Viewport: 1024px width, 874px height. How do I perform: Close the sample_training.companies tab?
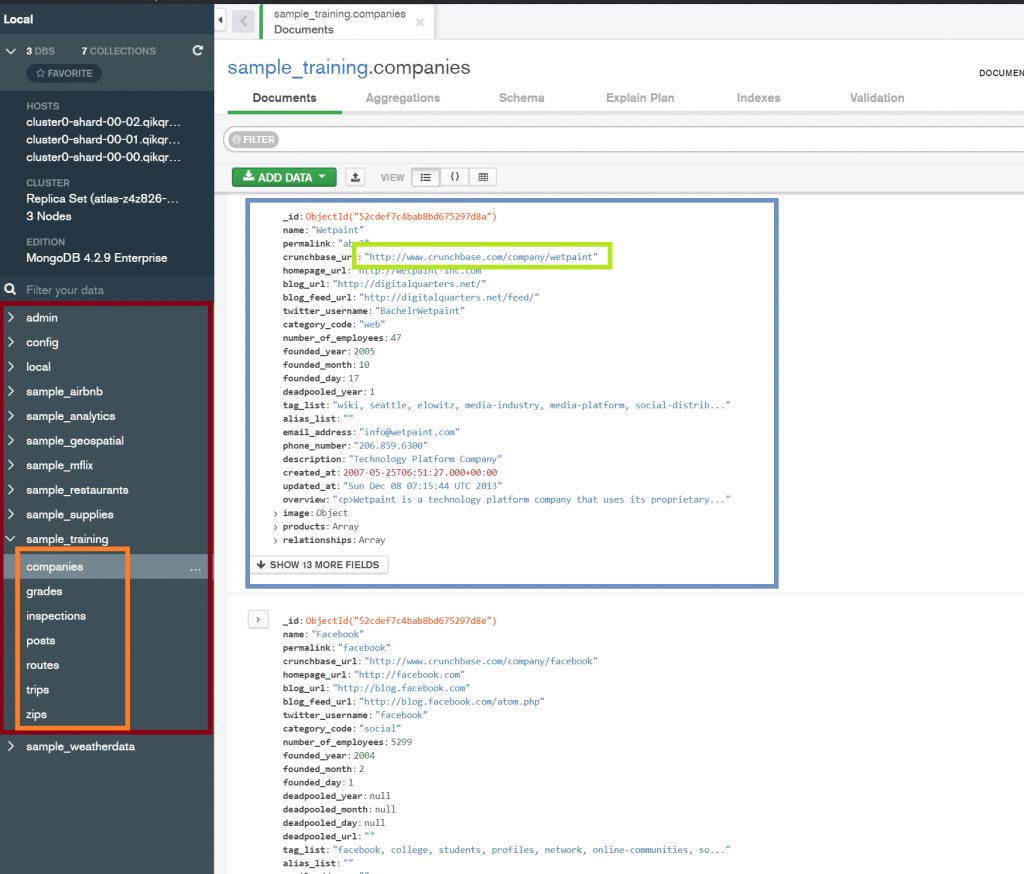click(420, 22)
